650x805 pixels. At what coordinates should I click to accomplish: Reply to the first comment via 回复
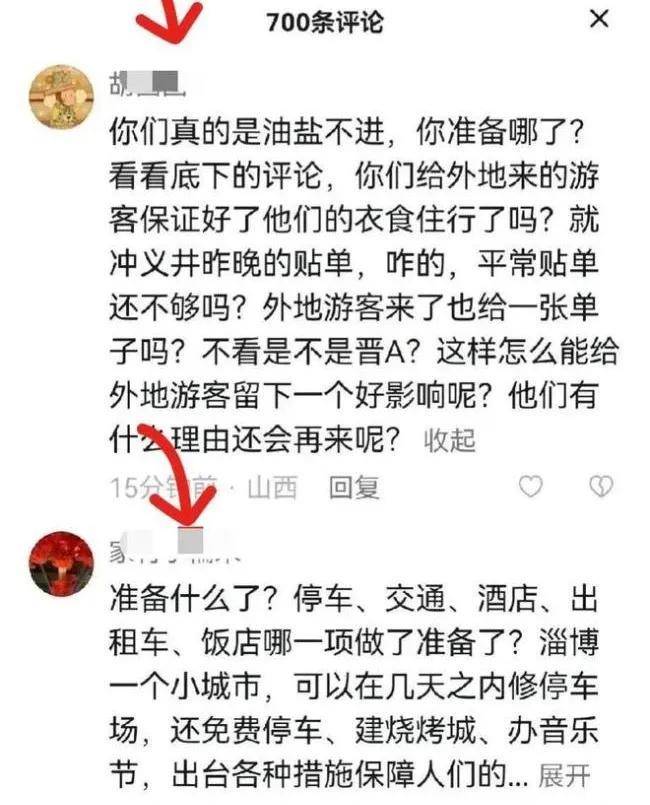(354, 487)
